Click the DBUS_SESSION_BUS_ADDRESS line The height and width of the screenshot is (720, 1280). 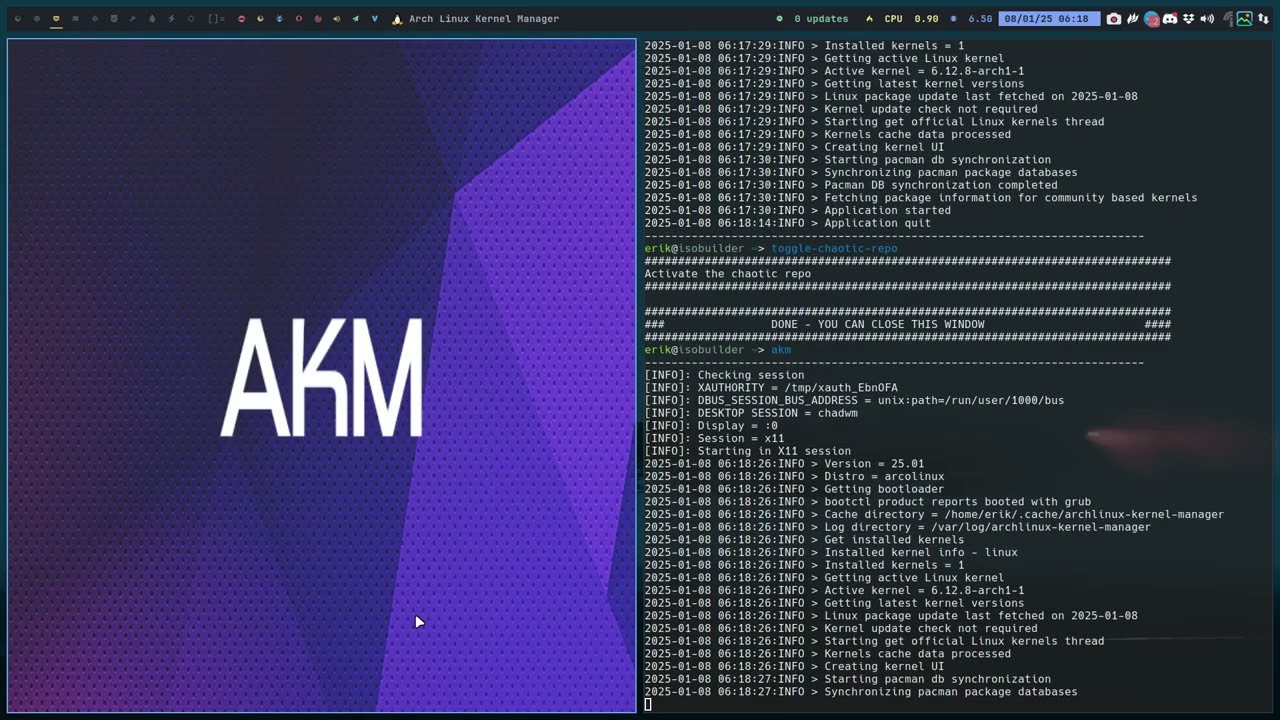(854, 400)
